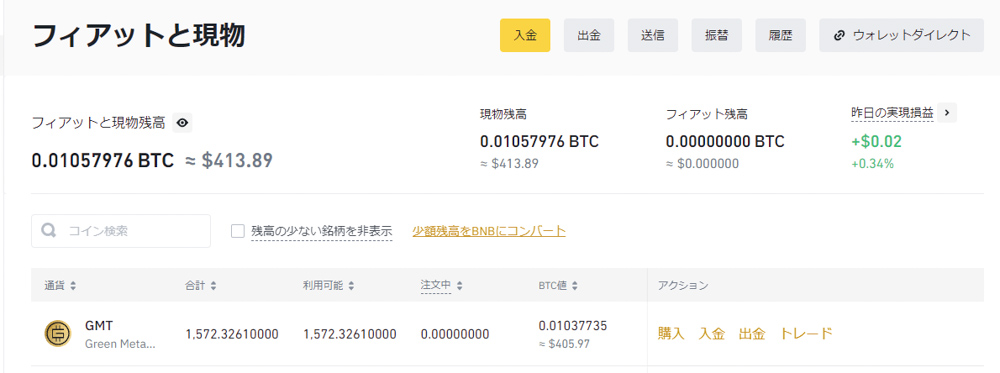Click the coin search input field
Screen dimensions: 1000x373
(x=121, y=231)
